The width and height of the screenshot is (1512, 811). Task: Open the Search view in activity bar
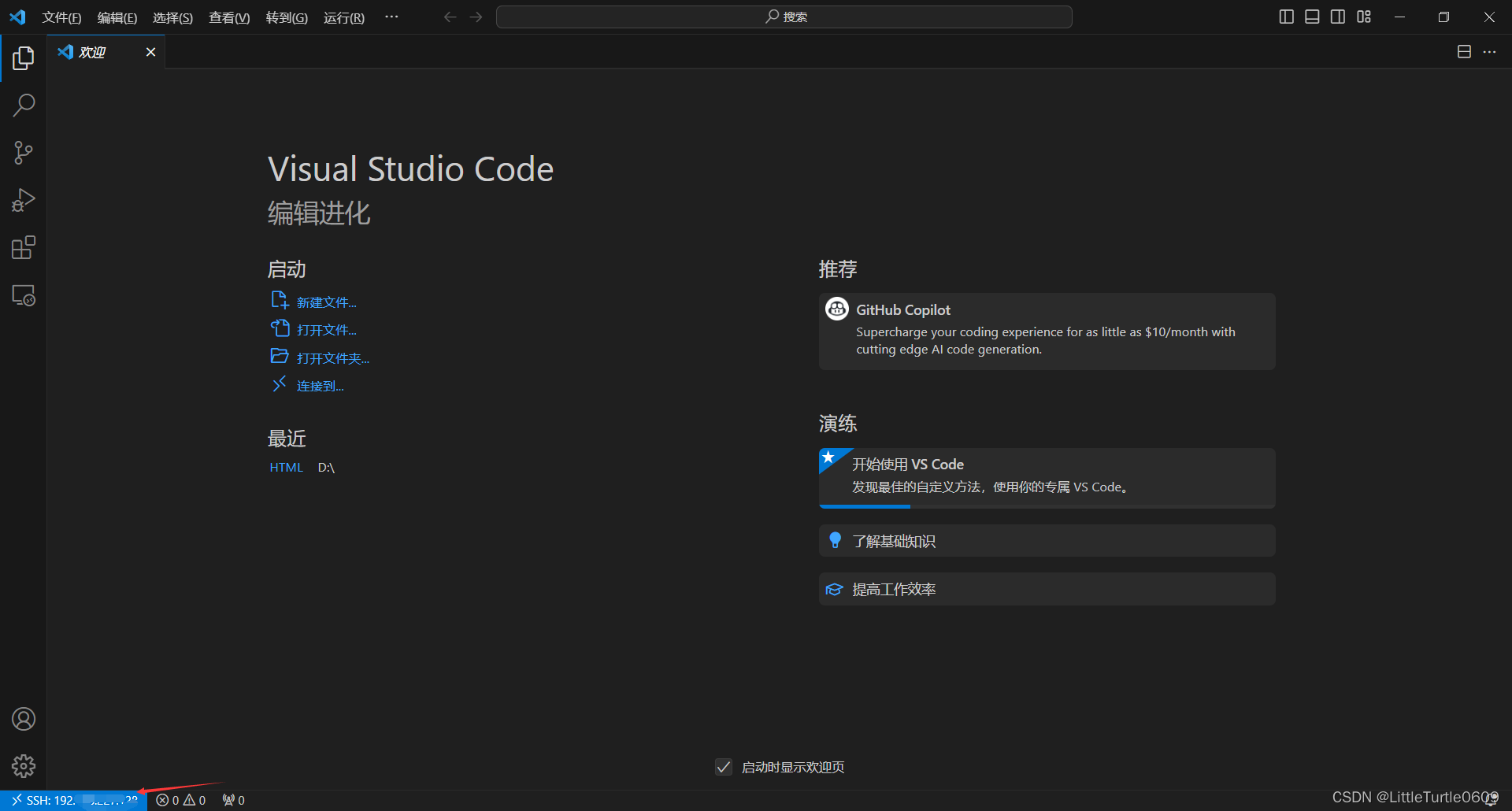point(24,105)
